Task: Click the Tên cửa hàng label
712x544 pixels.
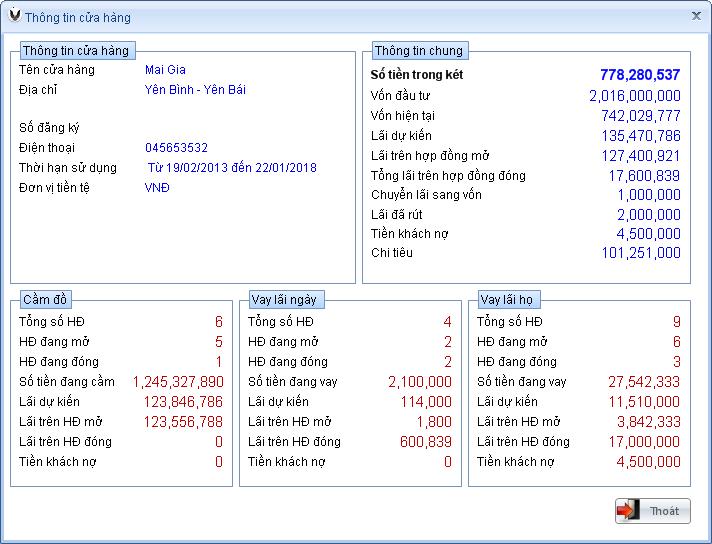Action: (57, 69)
